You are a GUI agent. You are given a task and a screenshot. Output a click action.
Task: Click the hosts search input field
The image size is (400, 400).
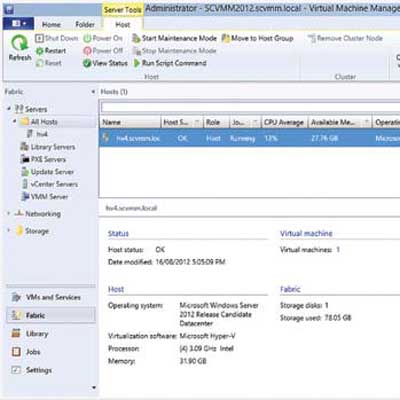click(250, 107)
